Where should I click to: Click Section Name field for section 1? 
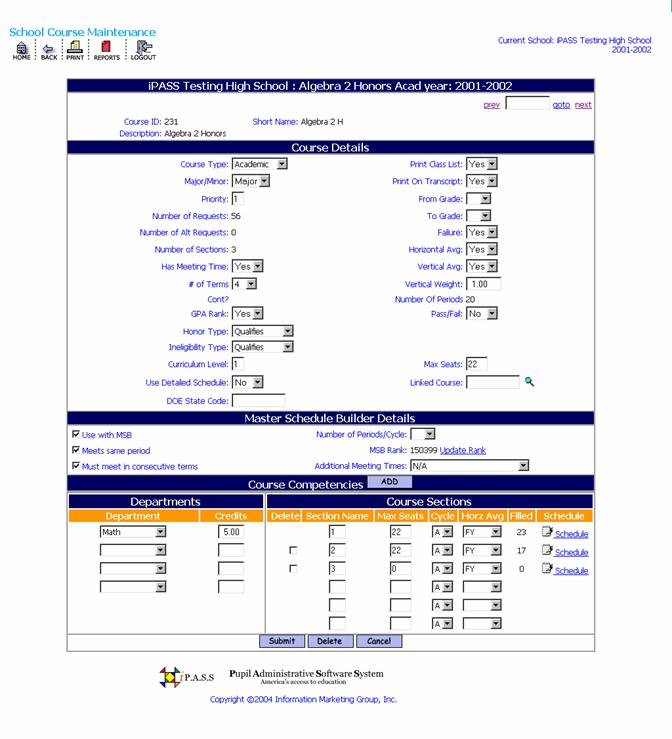337,532
